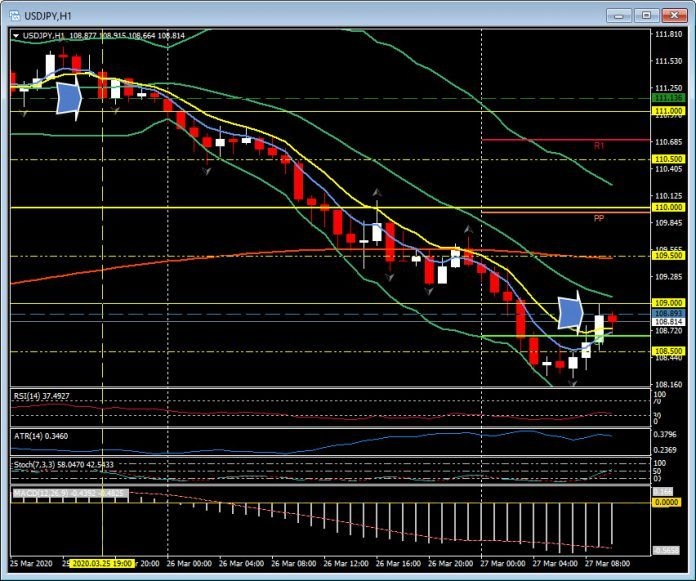Click the 111.810 value on price scale
Viewport: 696px width, 581px height.
pos(668,35)
